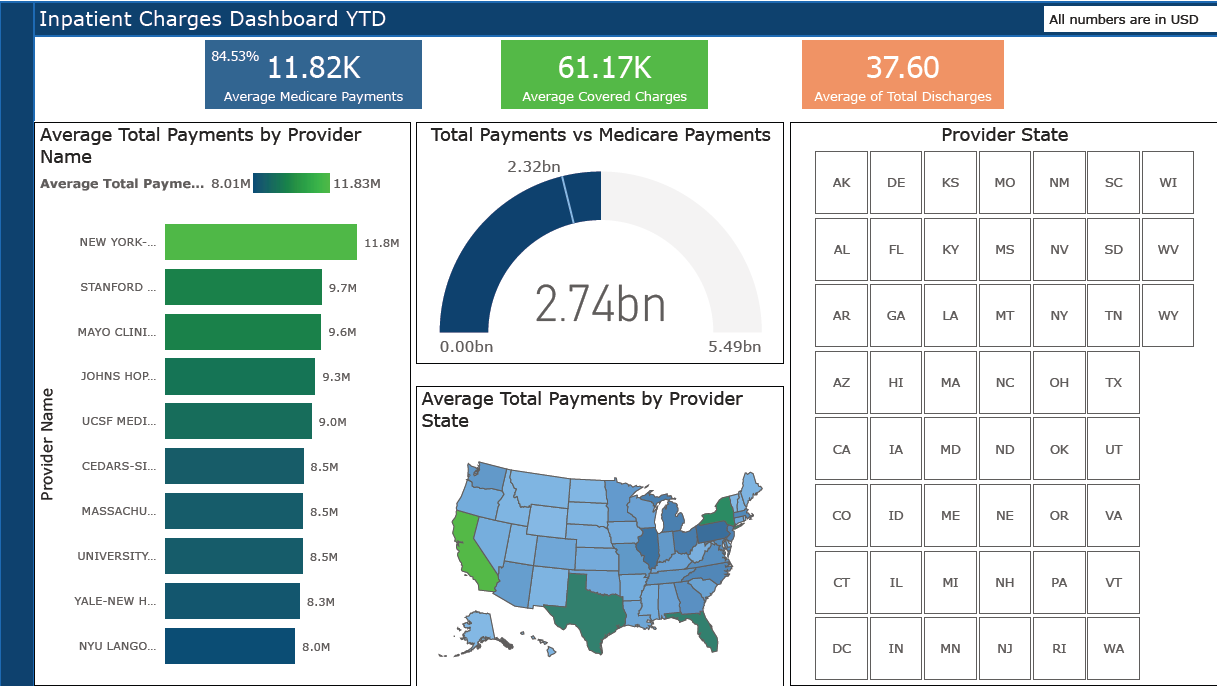The height and width of the screenshot is (686, 1217).
Task: Filter dashboard by IL tile
Action: click(x=896, y=582)
